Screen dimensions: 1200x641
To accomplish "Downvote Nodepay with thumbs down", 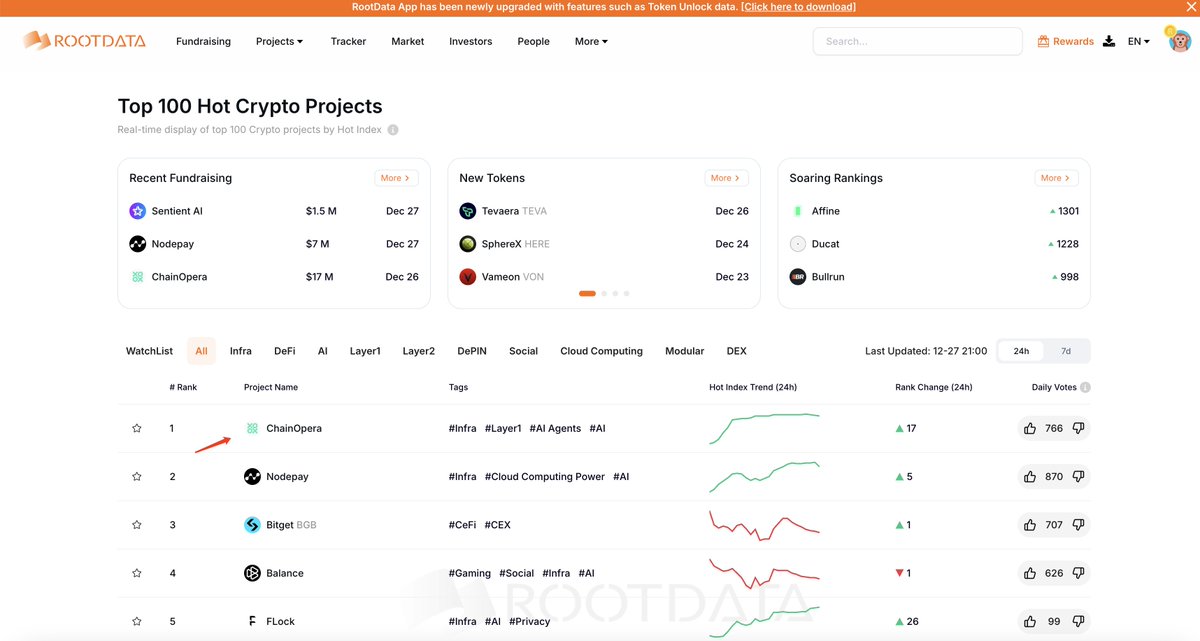I will click(1078, 477).
